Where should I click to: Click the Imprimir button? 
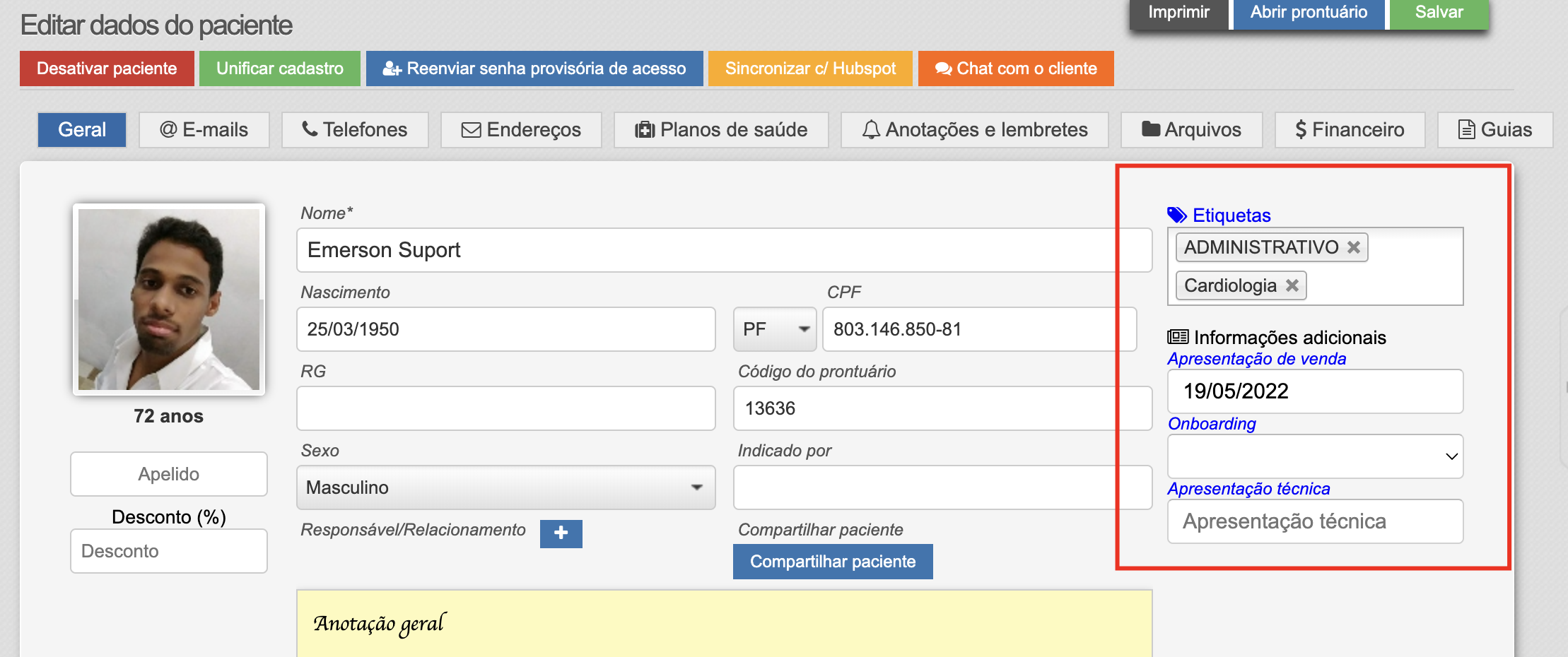click(1178, 13)
